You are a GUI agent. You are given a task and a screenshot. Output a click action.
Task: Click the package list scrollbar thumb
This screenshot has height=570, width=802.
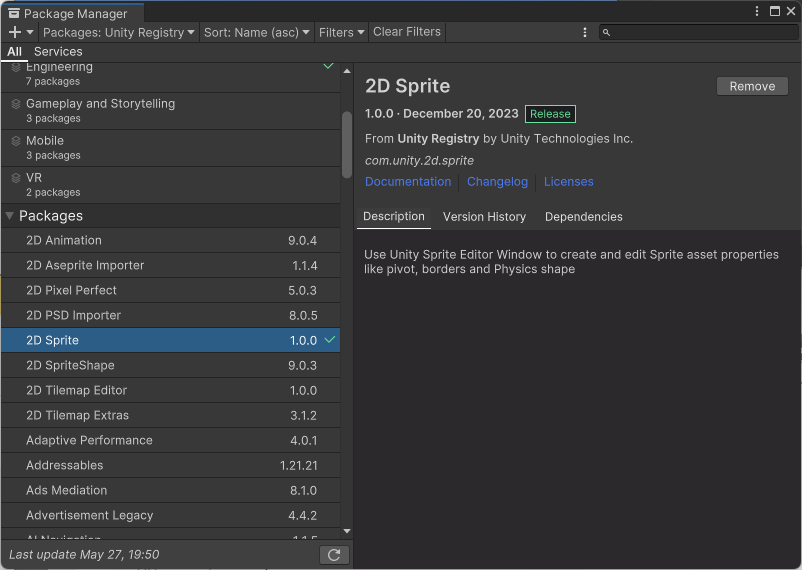(x=347, y=145)
